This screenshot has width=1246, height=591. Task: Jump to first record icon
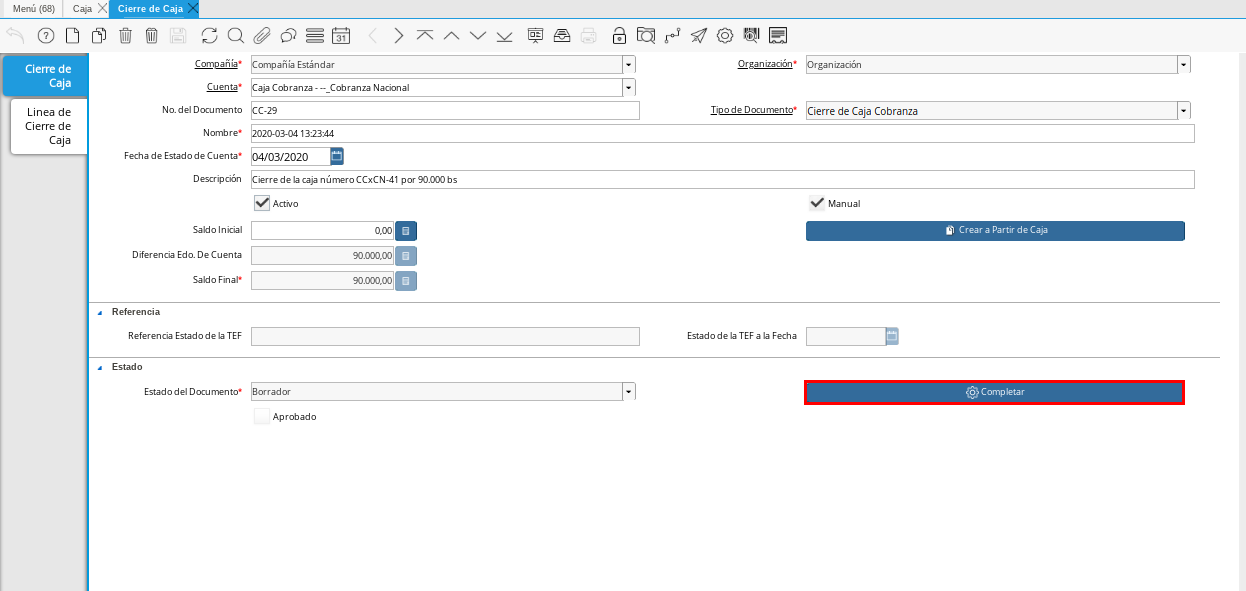tap(425, 36)
